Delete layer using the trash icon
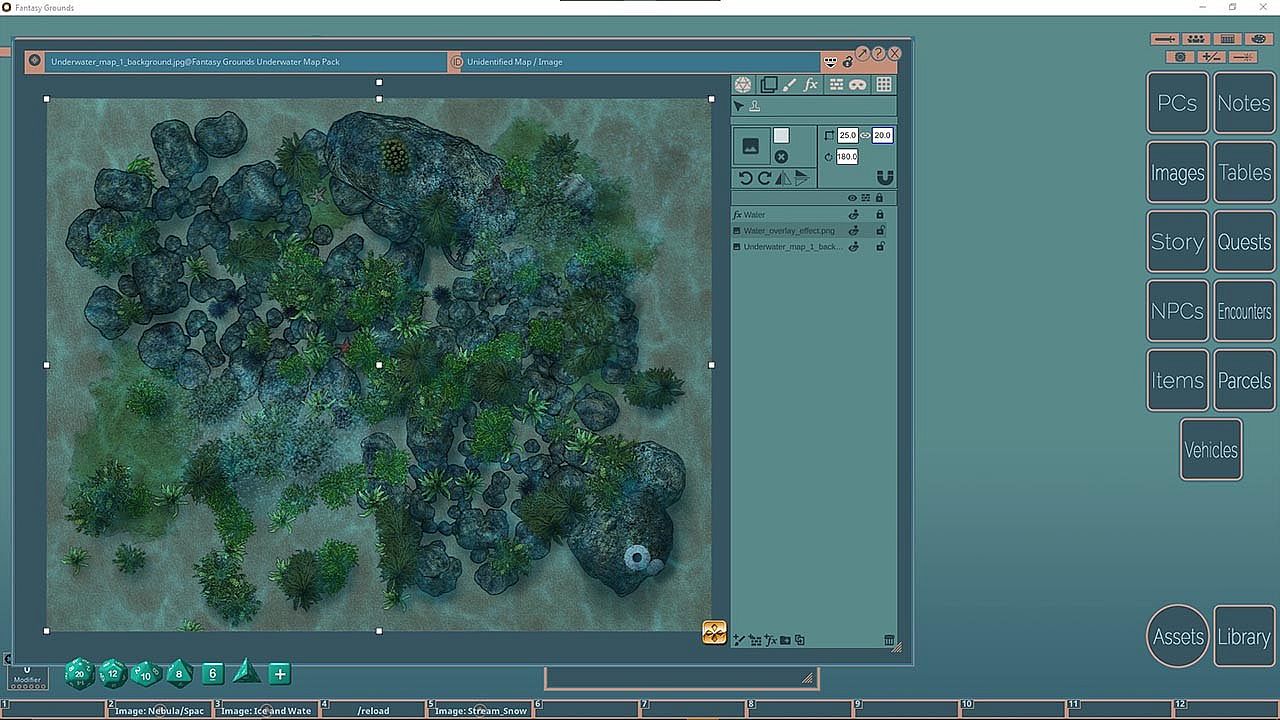This screenshot has width=1280, height=720. coord(889,640)
